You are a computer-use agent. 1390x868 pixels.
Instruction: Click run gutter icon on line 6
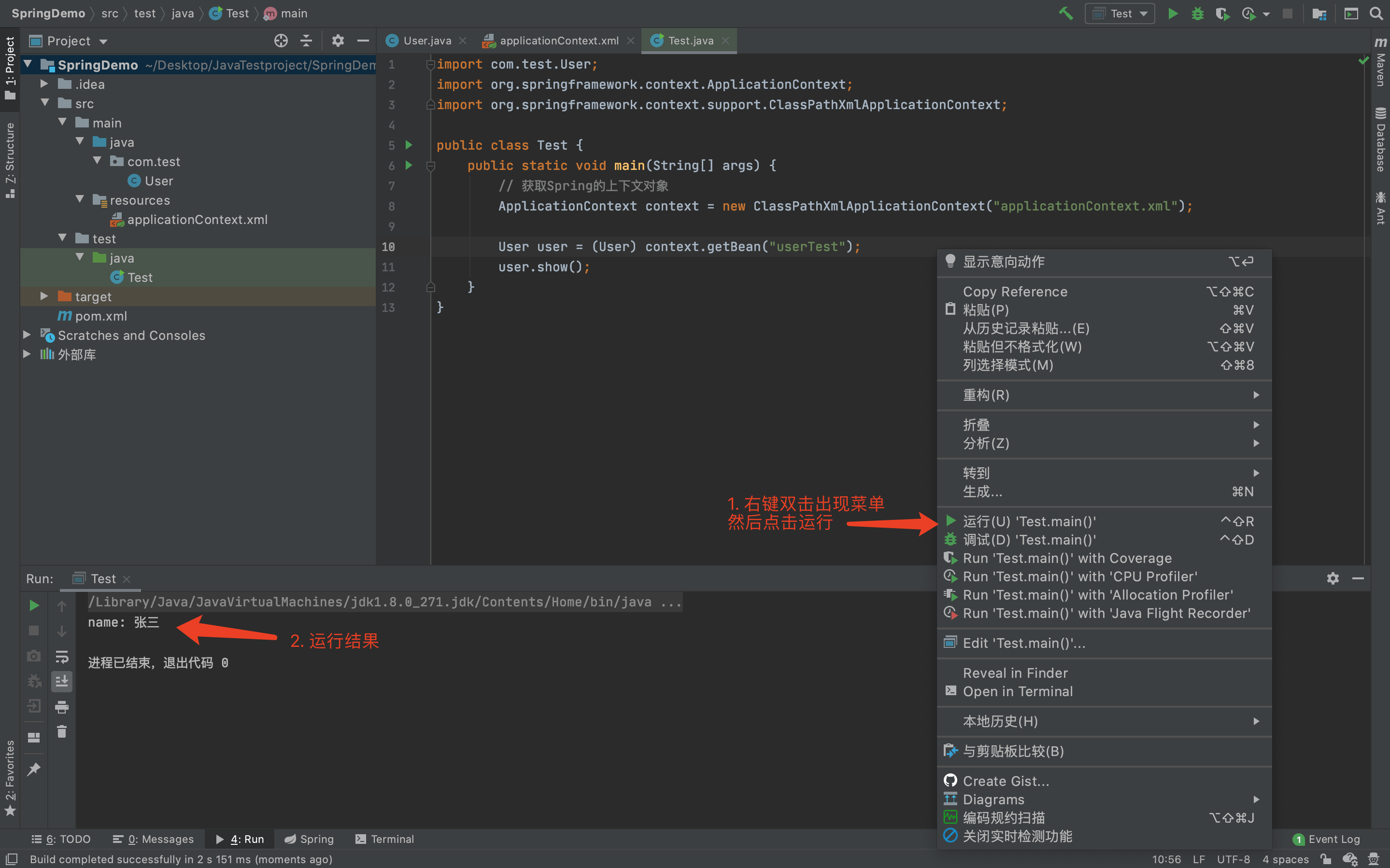tap(409, 165)
